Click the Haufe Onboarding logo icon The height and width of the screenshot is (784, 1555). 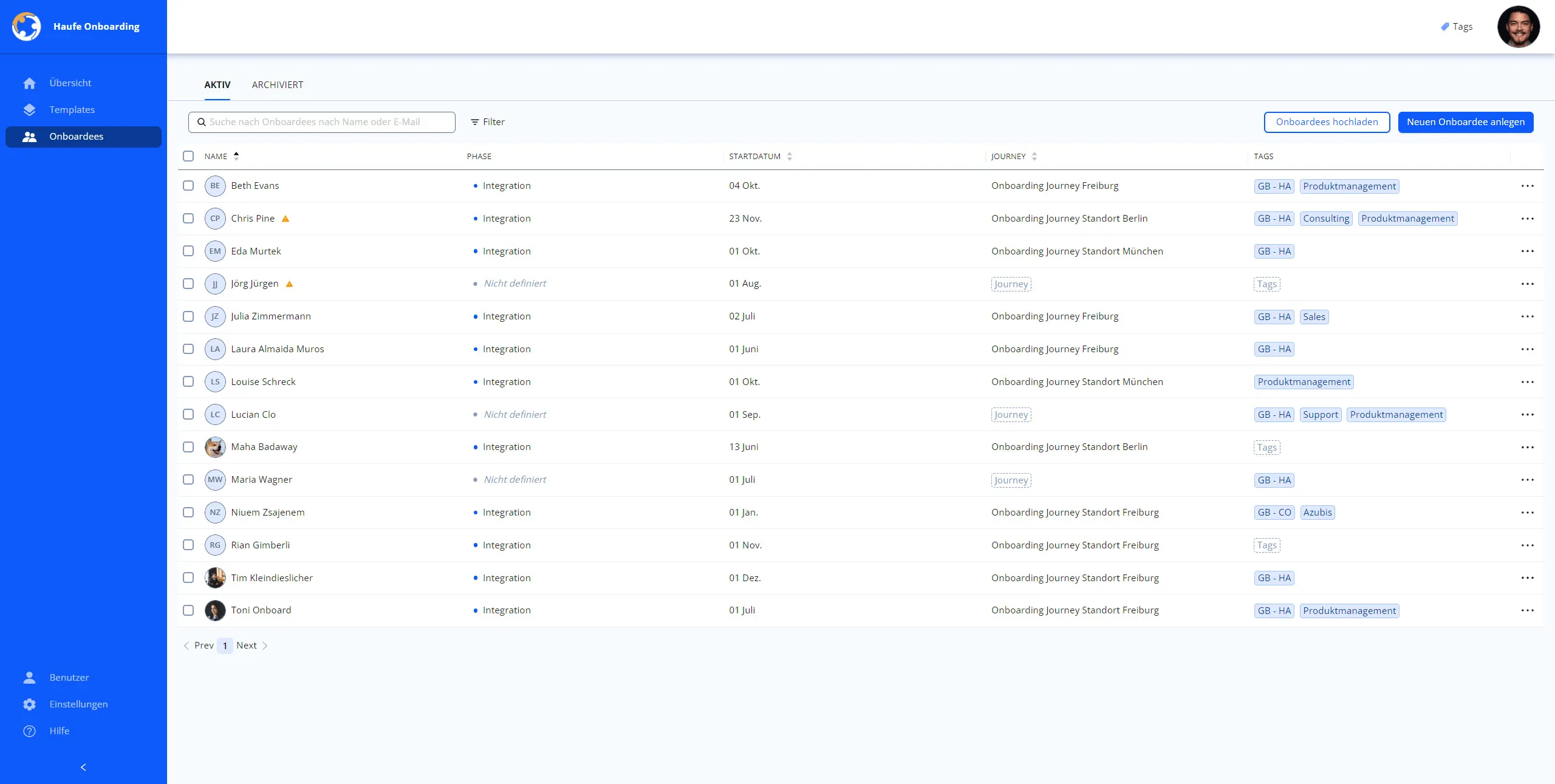click(x=26, y=26)
